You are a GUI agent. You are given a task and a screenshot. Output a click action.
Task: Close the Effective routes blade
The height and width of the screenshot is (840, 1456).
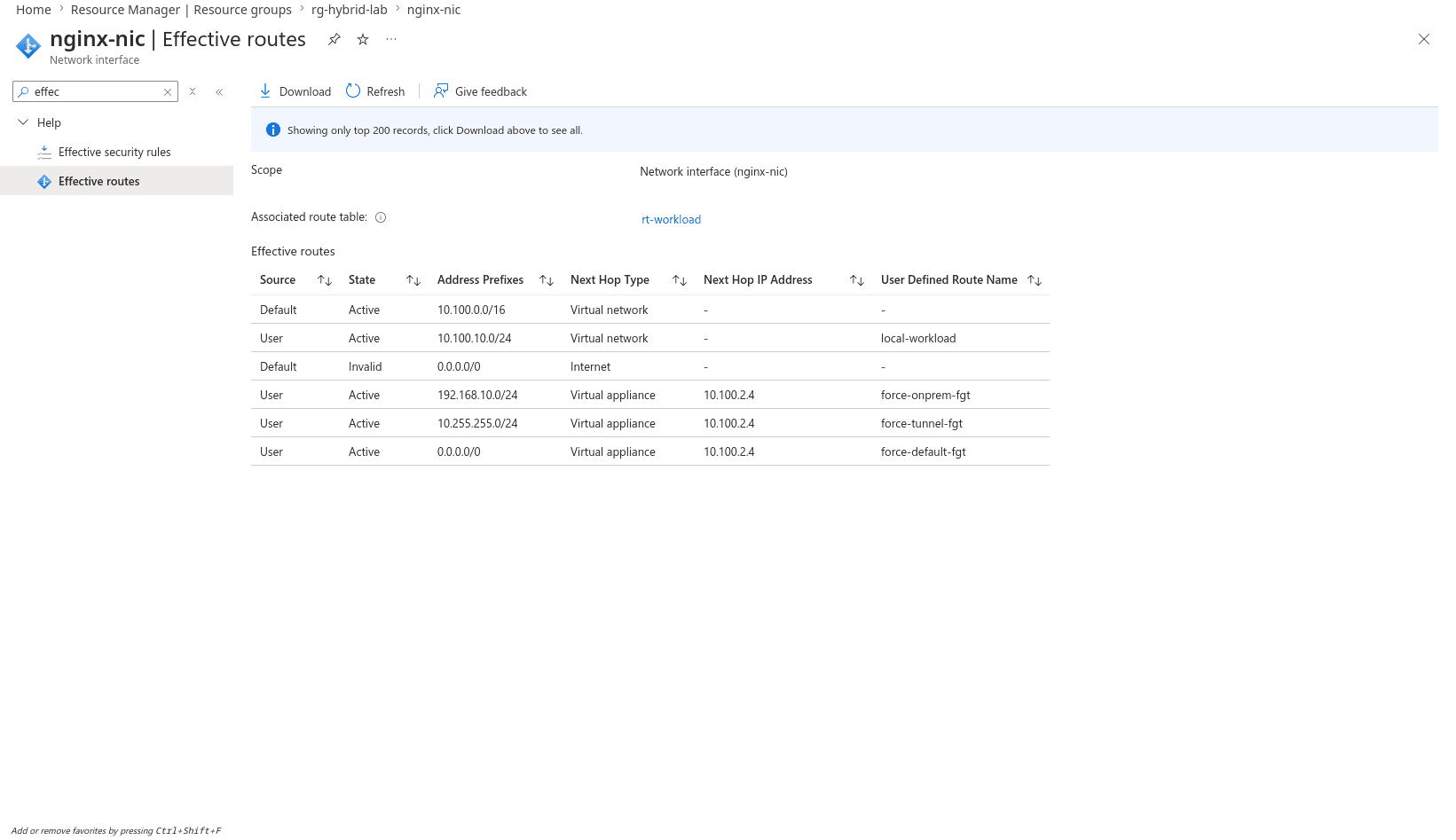tap(1424, 39)
